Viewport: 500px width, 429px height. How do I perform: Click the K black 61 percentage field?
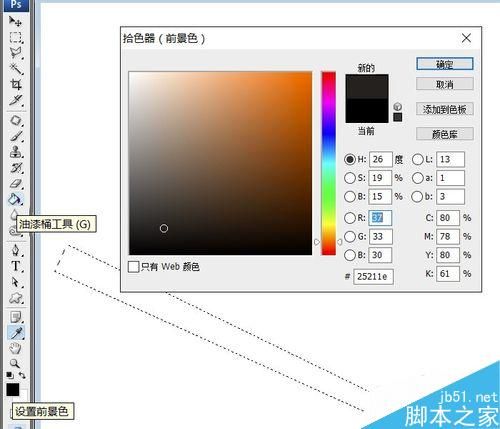(x=448, y=274)
